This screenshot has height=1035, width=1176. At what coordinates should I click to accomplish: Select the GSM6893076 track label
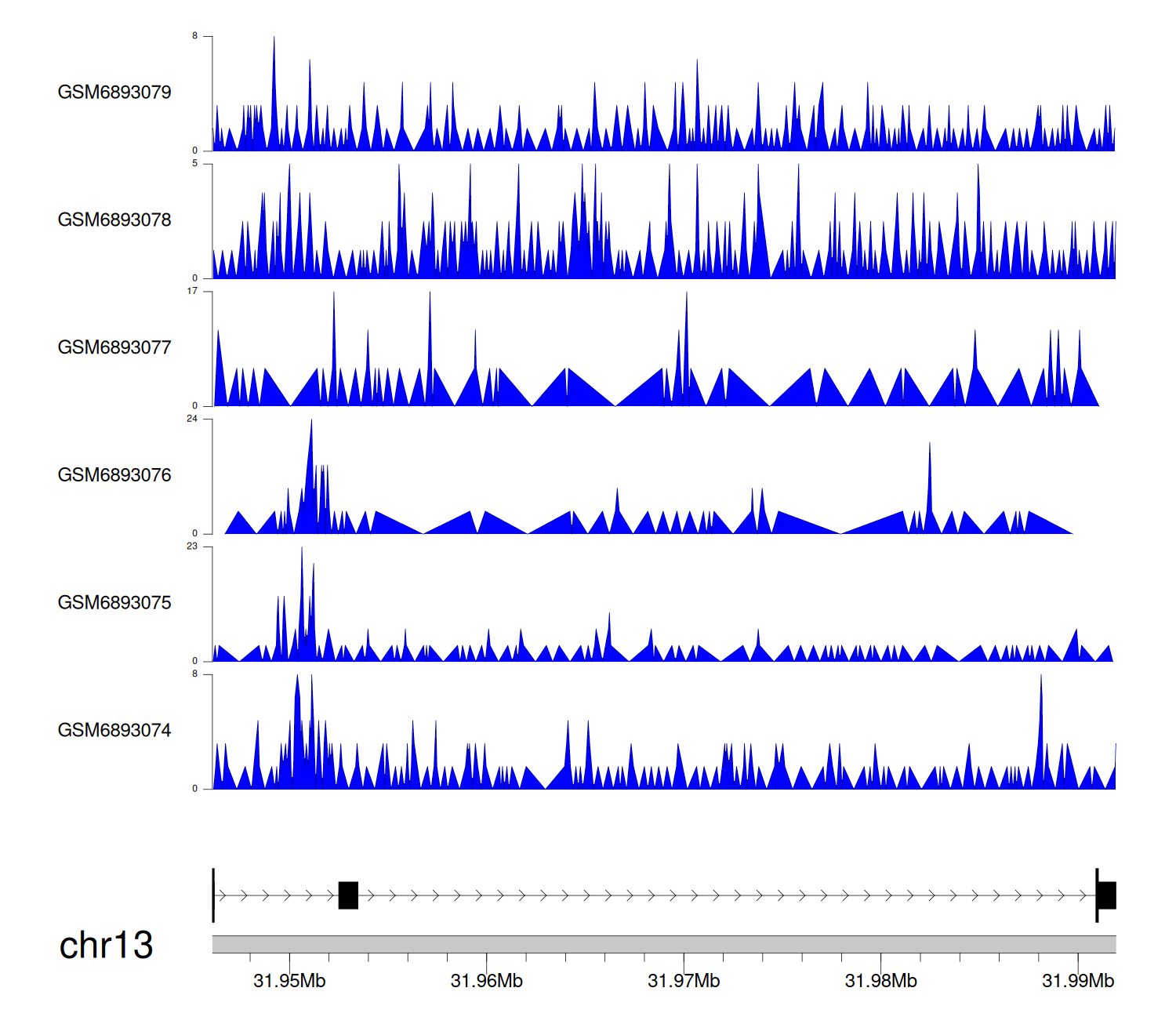(x=114, y=475)
